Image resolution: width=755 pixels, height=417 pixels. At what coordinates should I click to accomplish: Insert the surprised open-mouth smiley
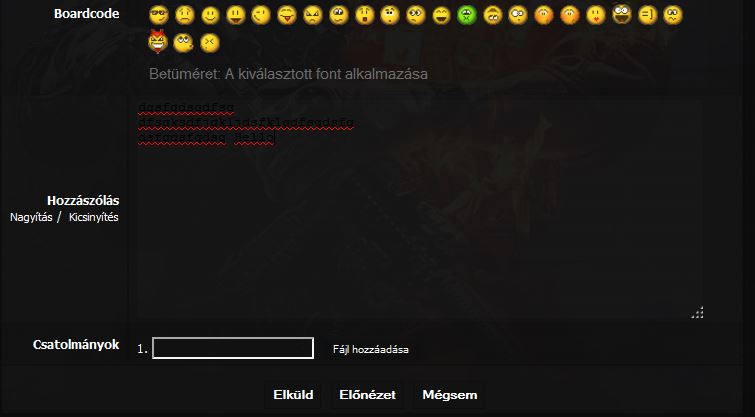(364, 15)
